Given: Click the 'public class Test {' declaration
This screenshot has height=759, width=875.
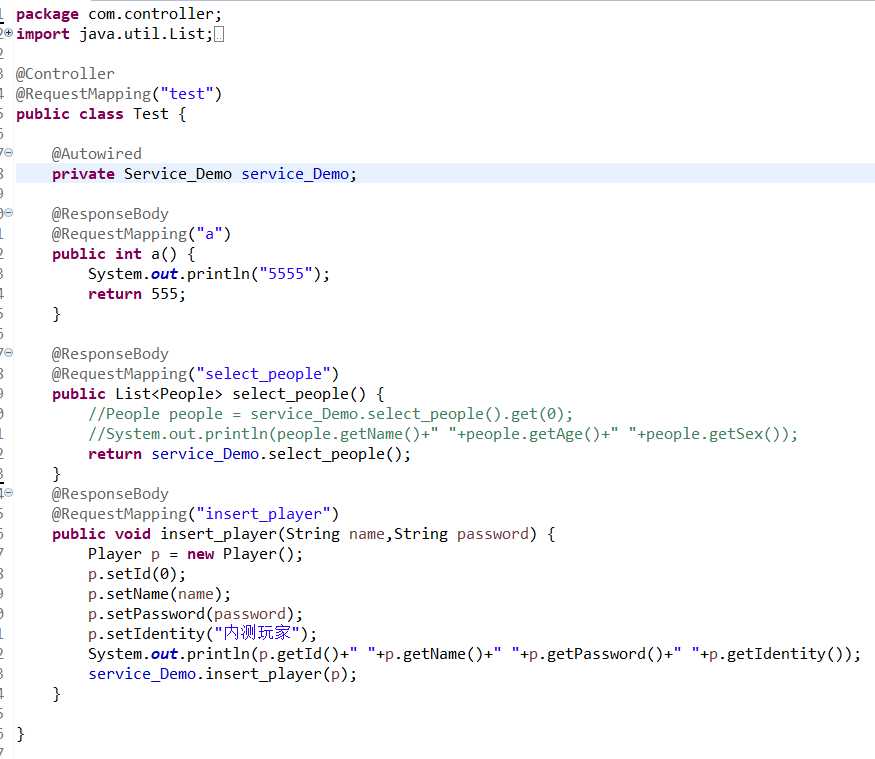Looking at the screenshot, I should pos(101,114).
